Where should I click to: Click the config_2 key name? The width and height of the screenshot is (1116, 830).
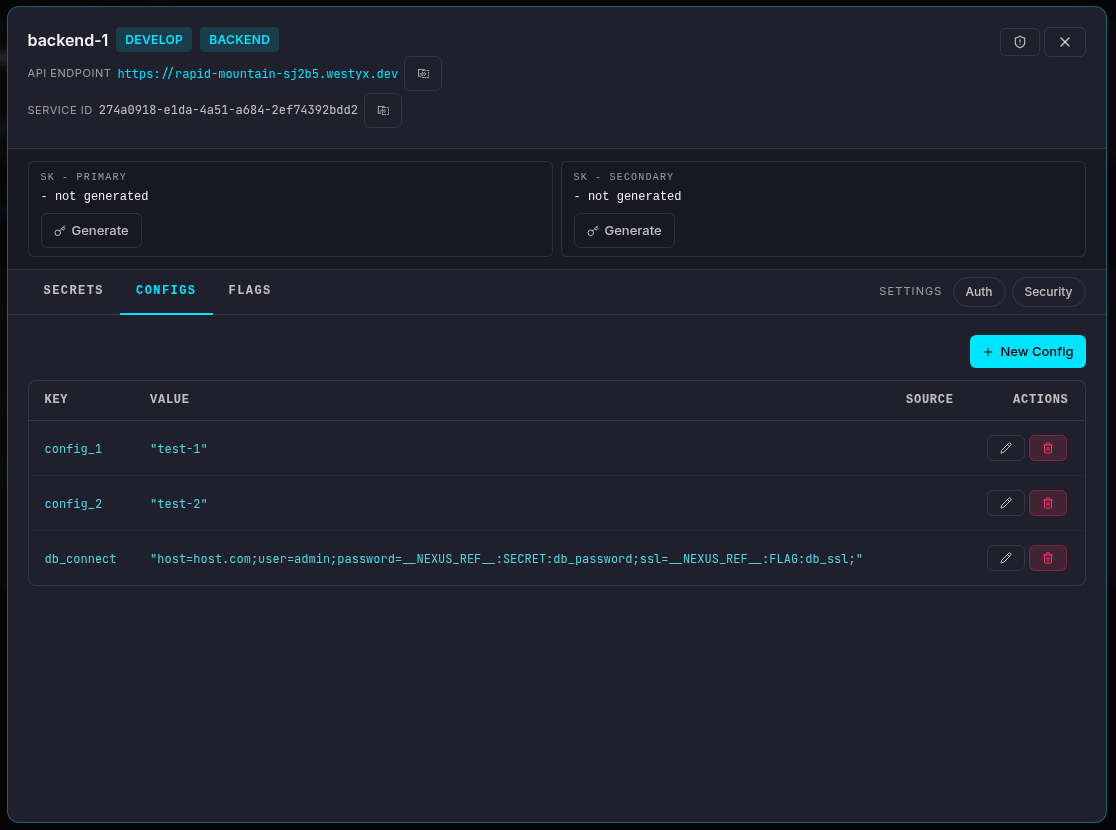click(x=73, y=504)
